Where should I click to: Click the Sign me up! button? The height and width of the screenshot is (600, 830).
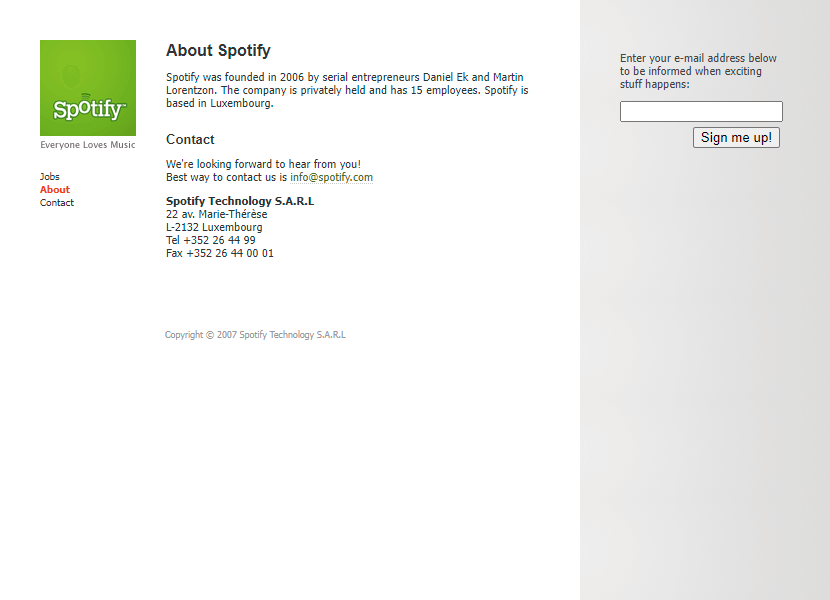(x=736, y=138)
